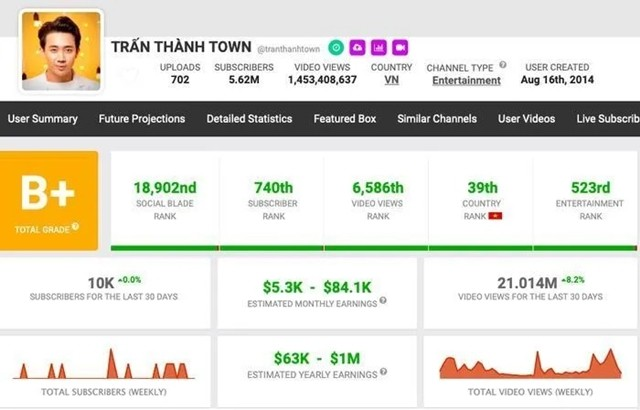Image resolution: width=640 pixels, height=410 pixels.
Task: Click the @tranthanhtown handle
Action: [288, 49]
